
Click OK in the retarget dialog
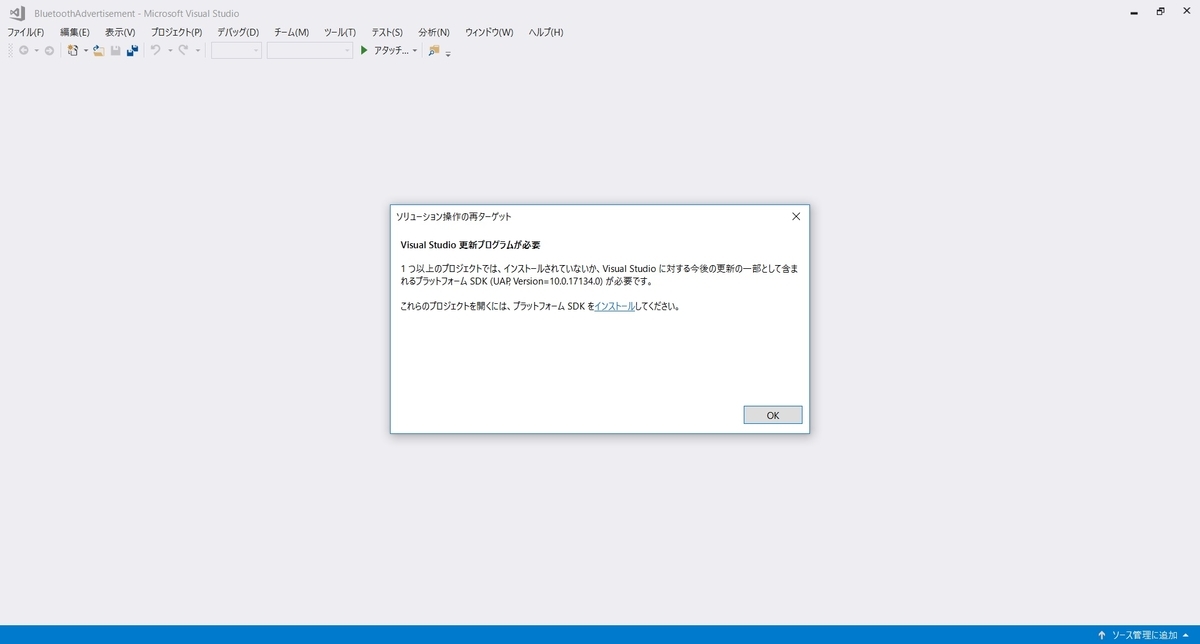[x=773, y=415]
